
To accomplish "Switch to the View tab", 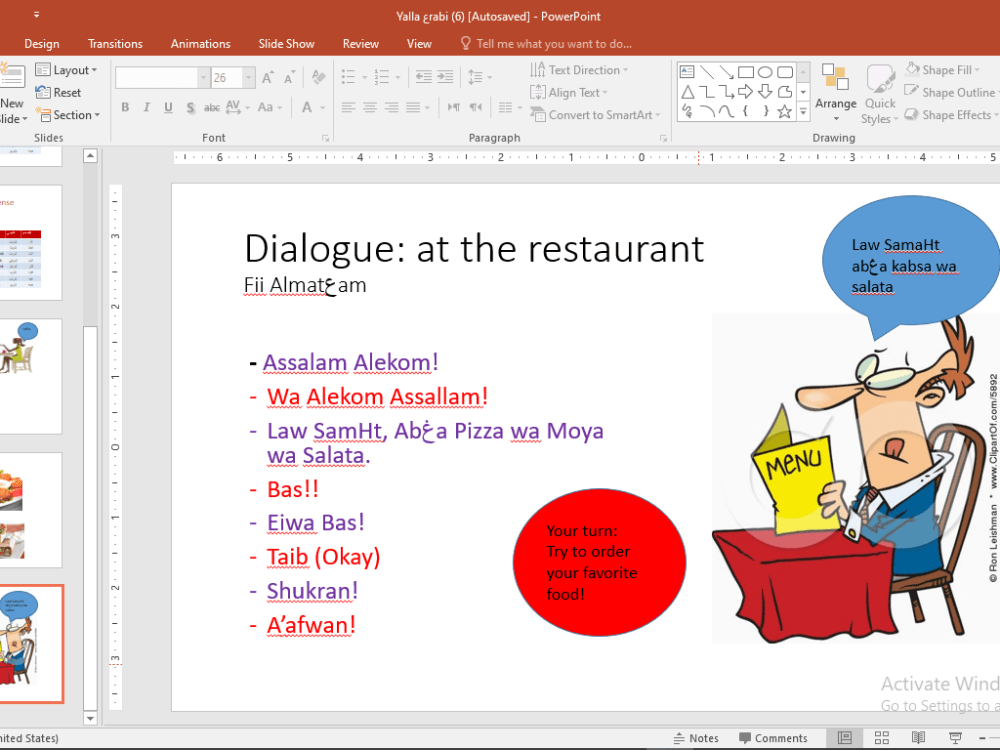I will pos(419,43).
